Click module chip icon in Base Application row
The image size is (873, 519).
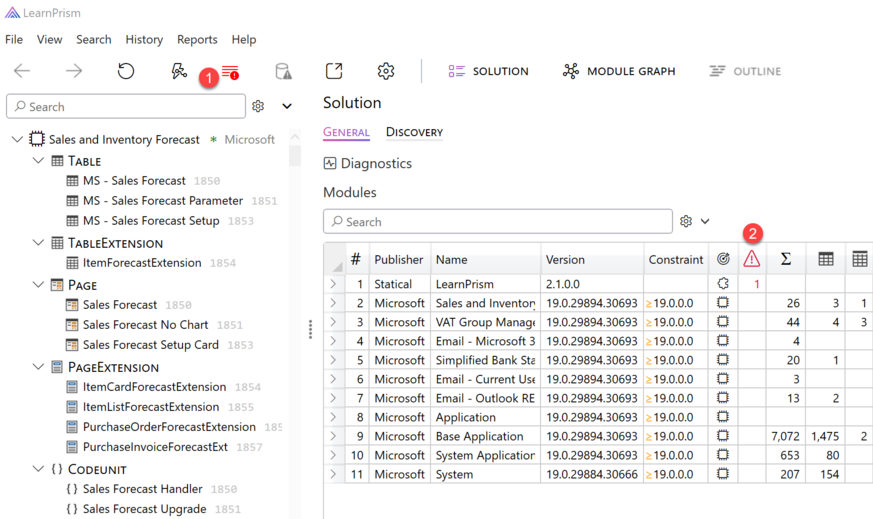tap(723, 436)
